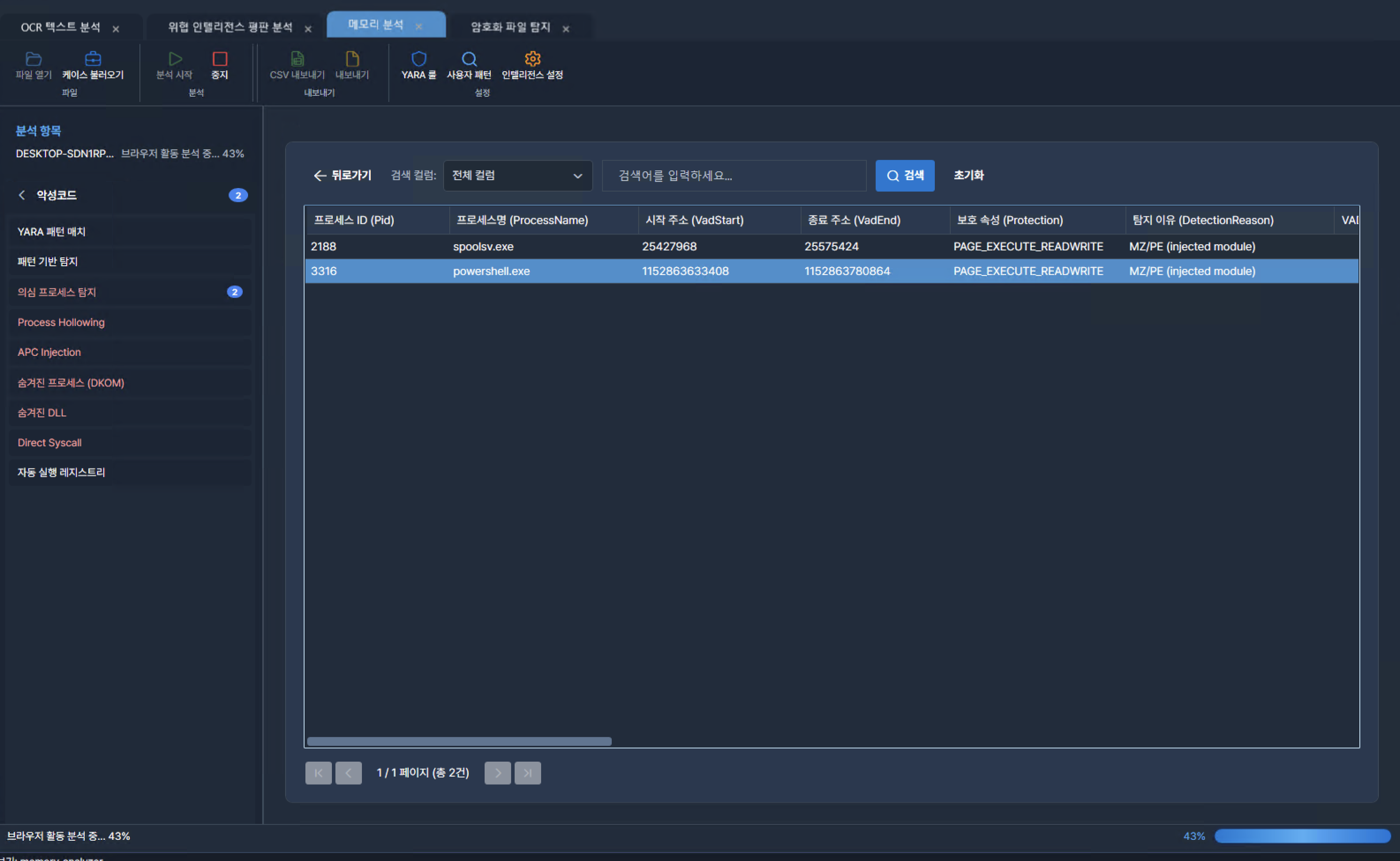Image resolution: width=1400 pixels, height=861 pixels.
Task: Open 인텔리전스 설정 gear icon
Action: [x=532, y=59]
